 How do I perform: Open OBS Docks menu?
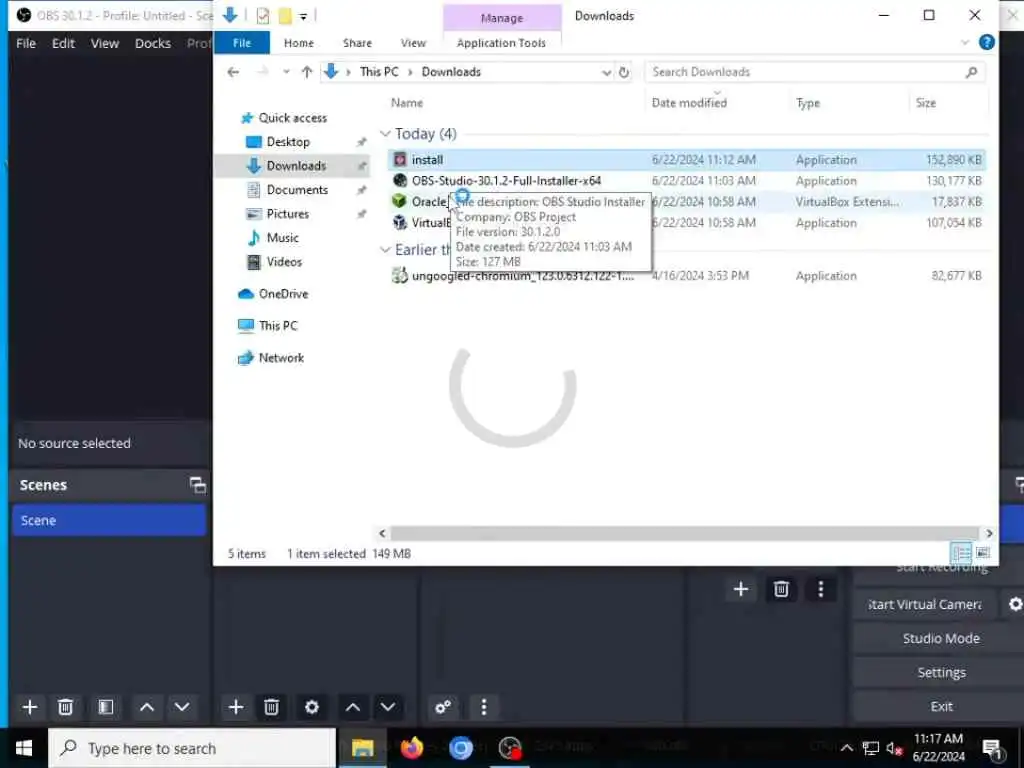click(153, 43)
